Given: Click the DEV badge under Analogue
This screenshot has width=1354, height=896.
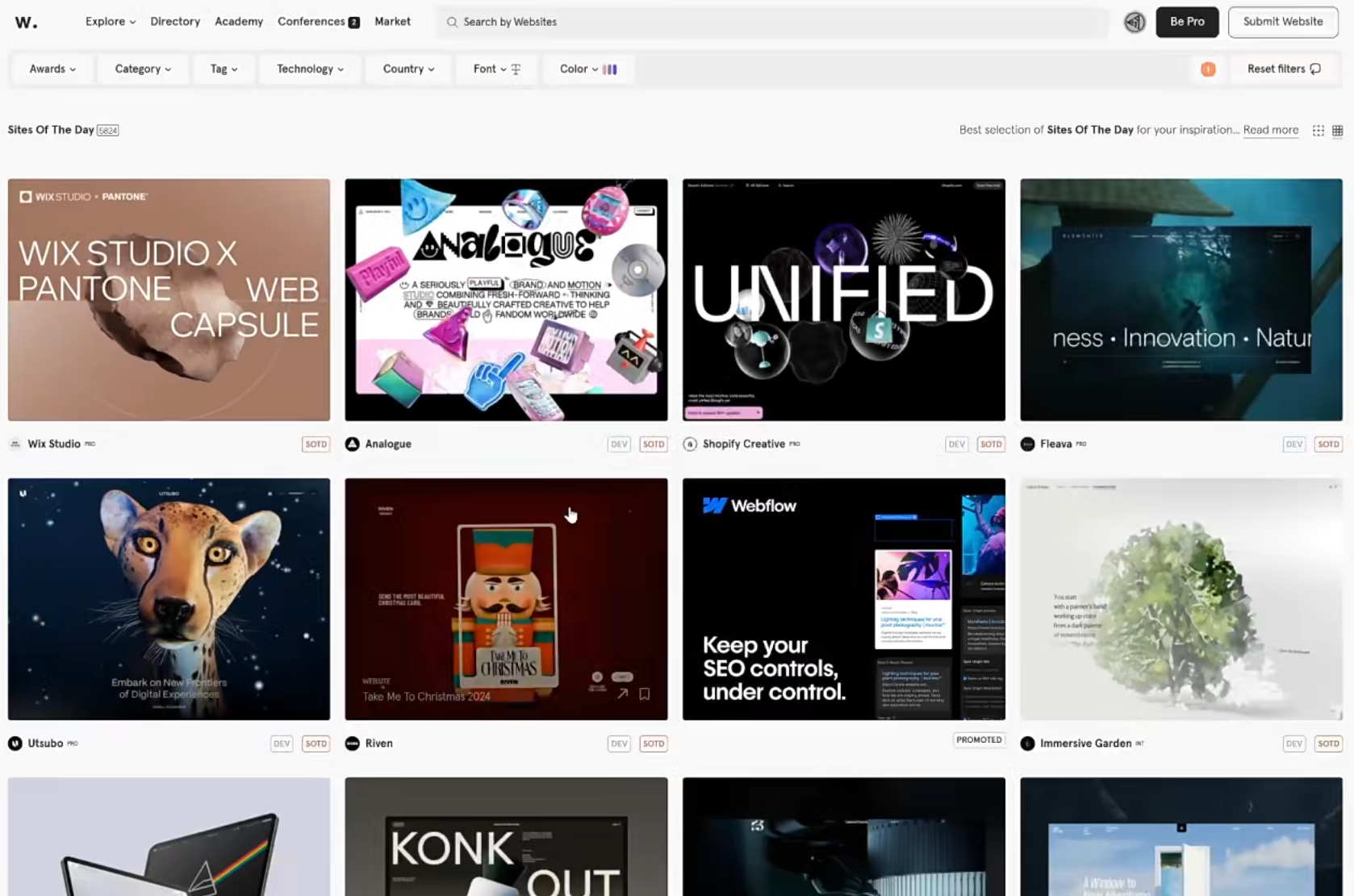Looking at the screenshot, I should 619,444.
